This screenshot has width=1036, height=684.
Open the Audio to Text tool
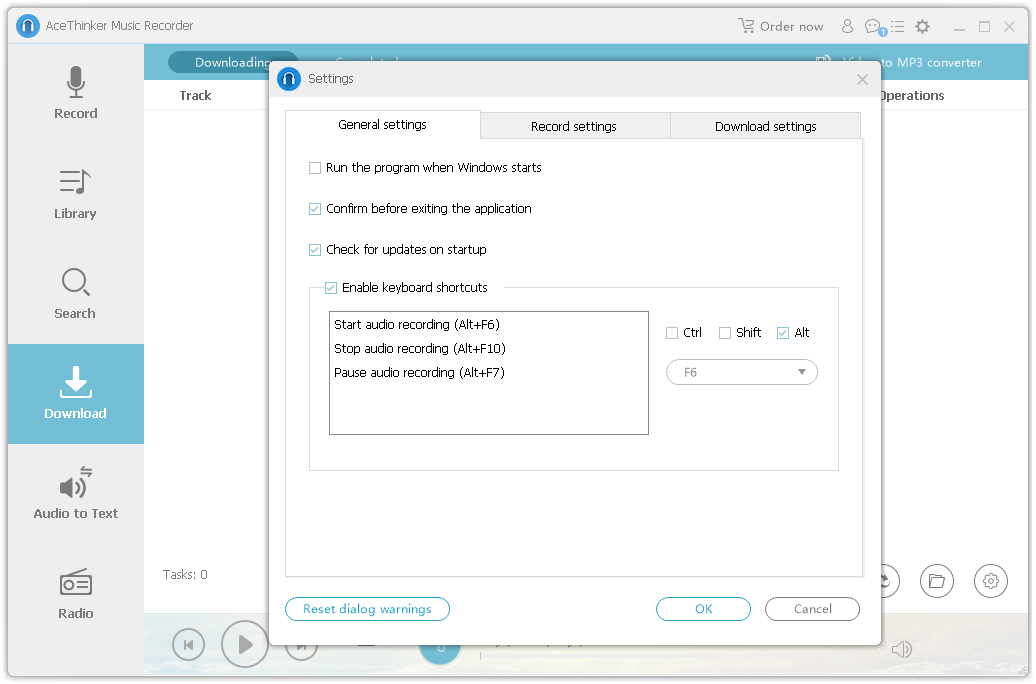click(x=75, y=493)
